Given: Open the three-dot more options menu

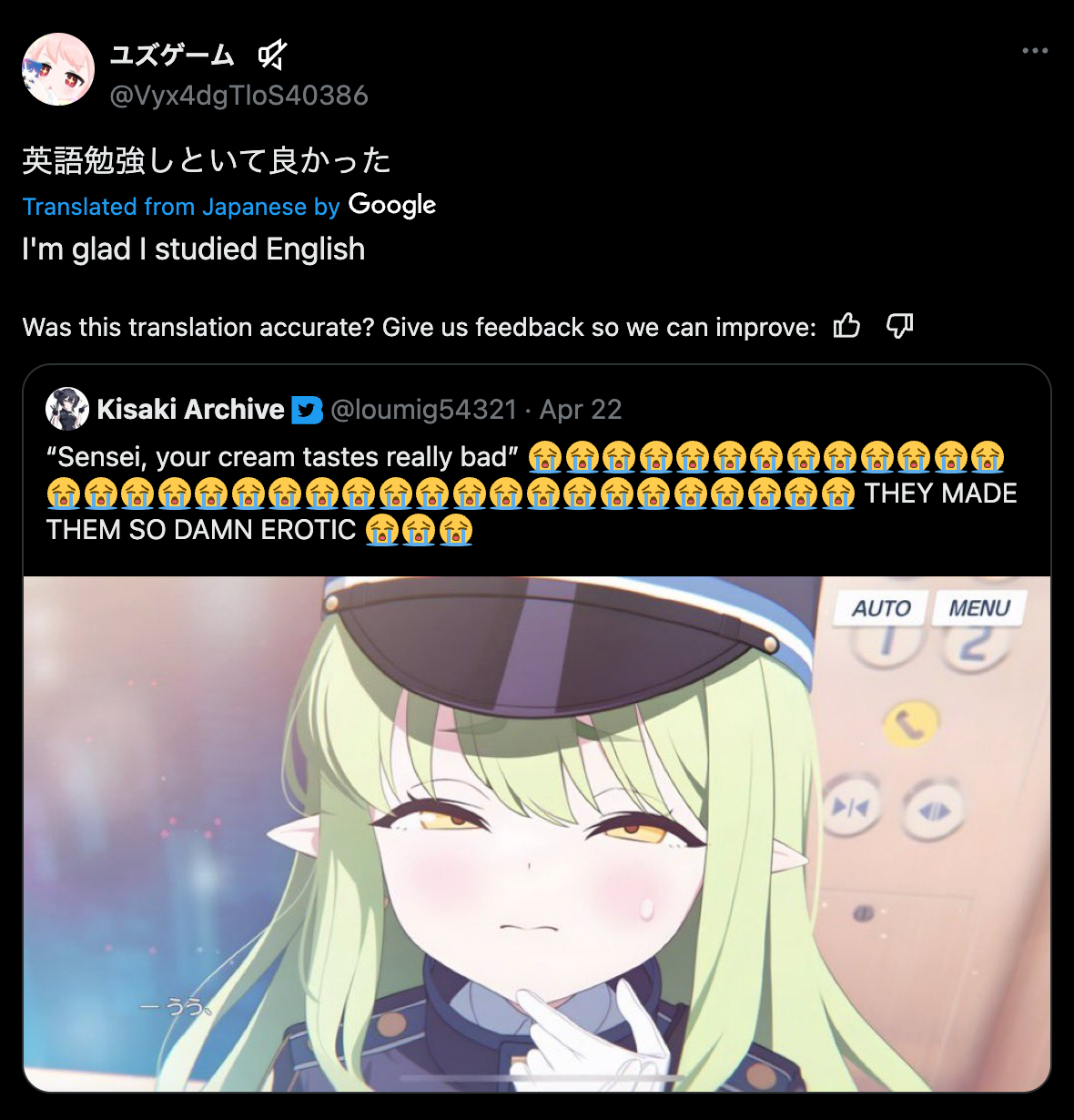Looking at the screenshot, I should point(1035,51).
